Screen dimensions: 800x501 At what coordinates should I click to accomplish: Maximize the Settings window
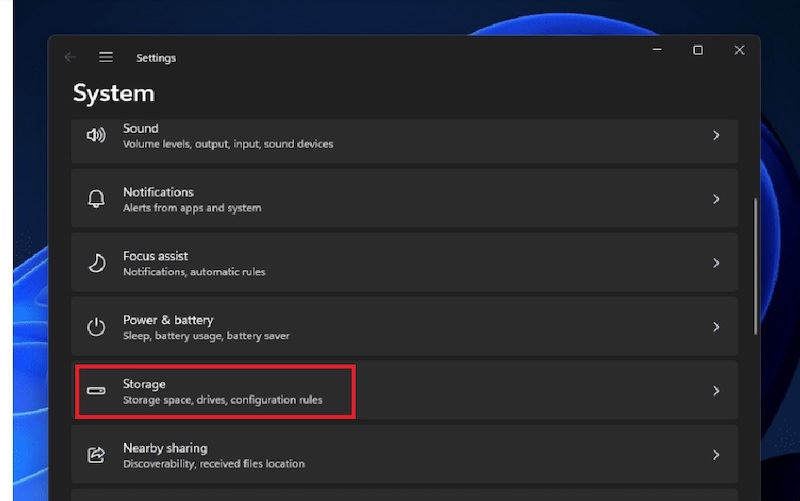[698, 50]
